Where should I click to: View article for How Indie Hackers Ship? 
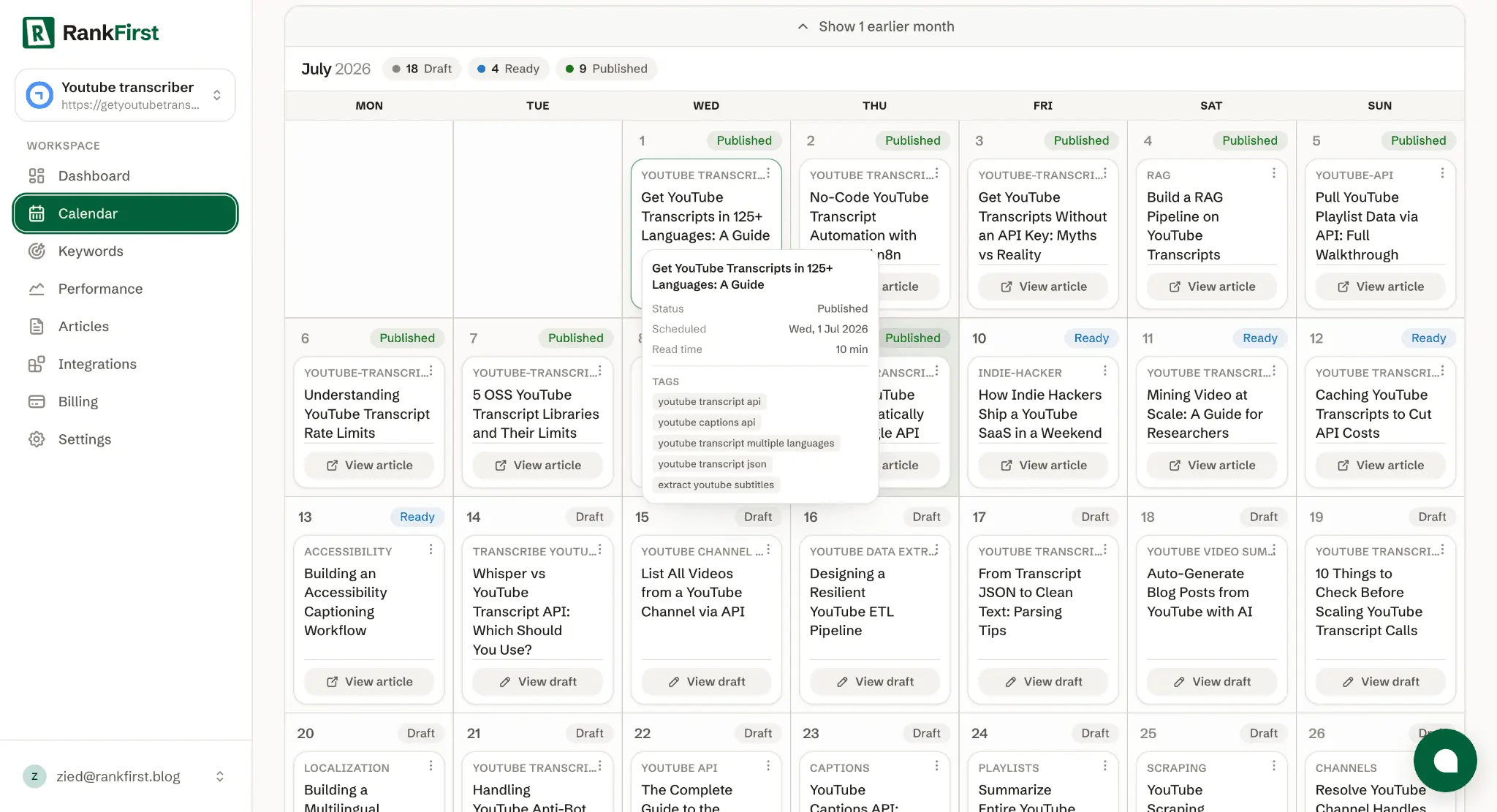click(x=1043, y=465)
